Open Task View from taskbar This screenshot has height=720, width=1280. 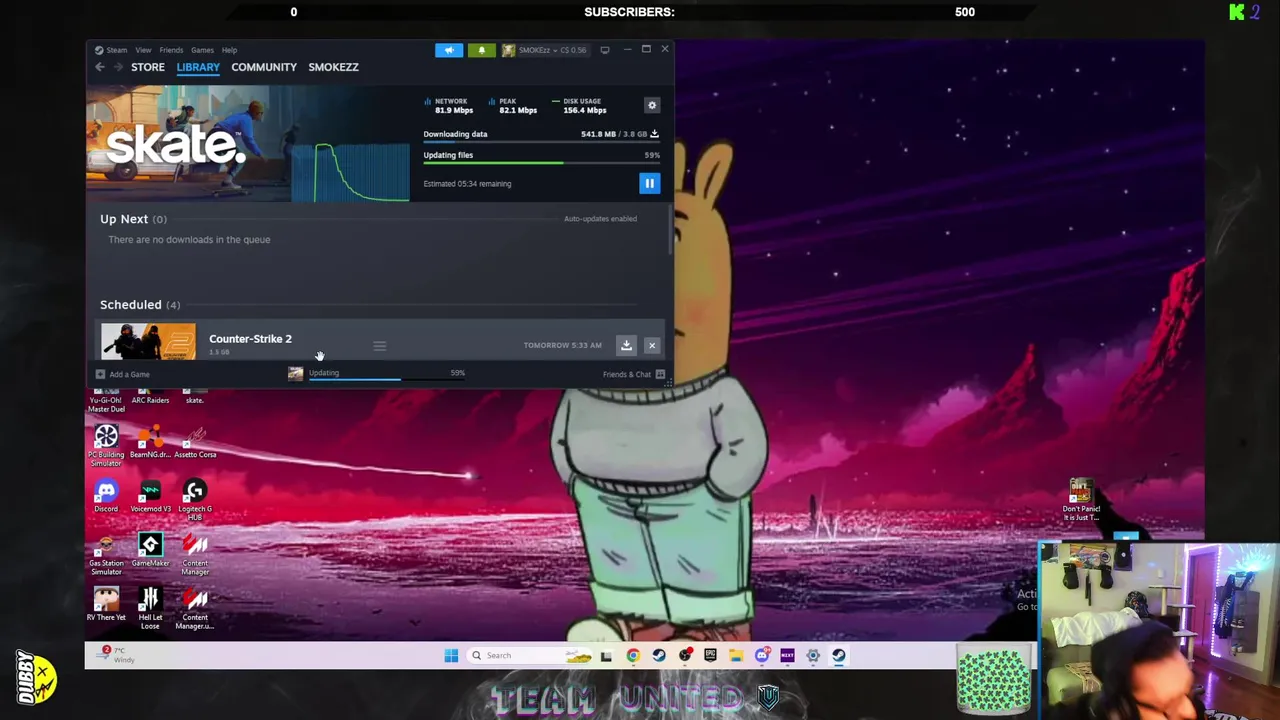coord(606,656)
